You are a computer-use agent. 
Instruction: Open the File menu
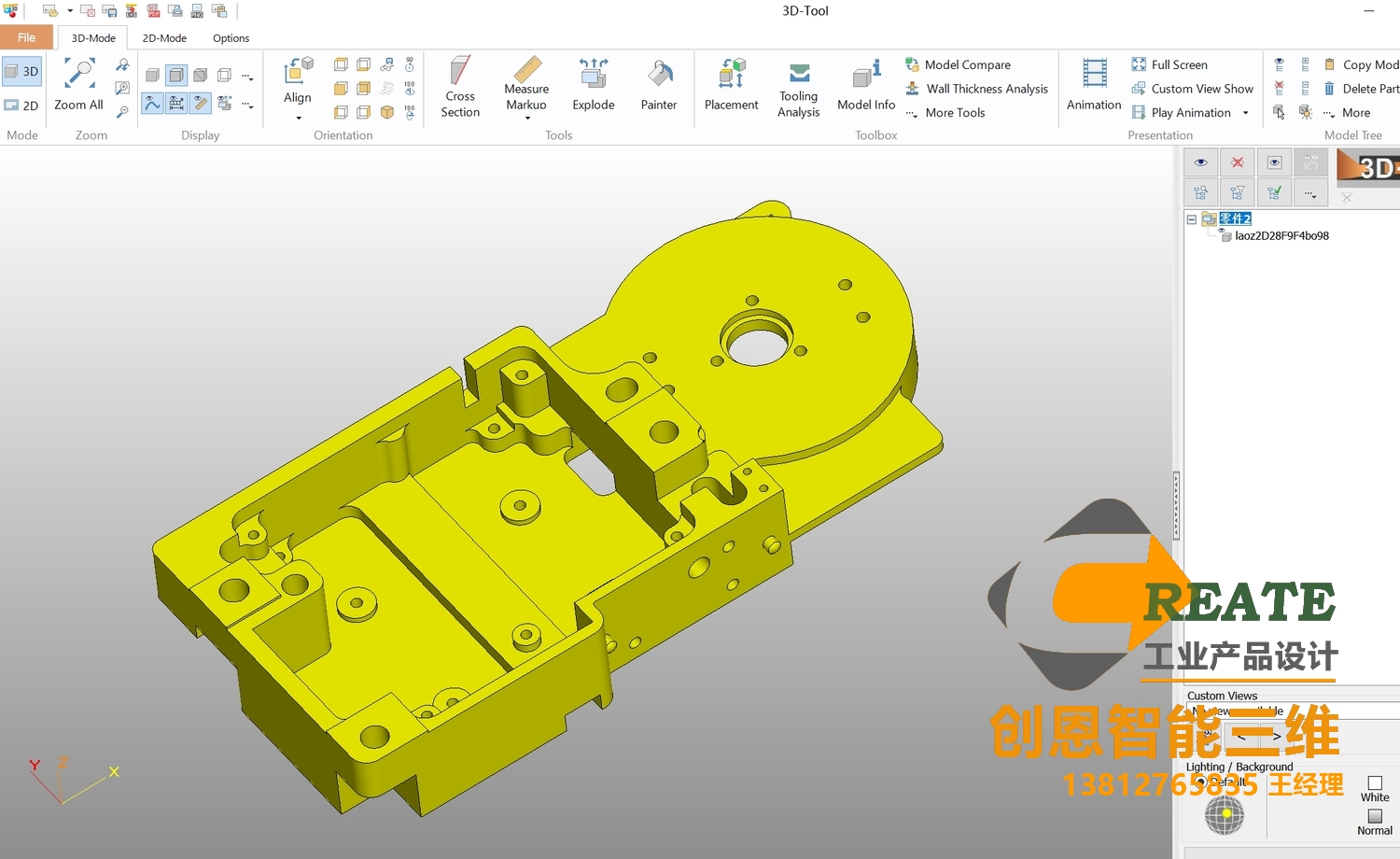click(x=26, y=37)
